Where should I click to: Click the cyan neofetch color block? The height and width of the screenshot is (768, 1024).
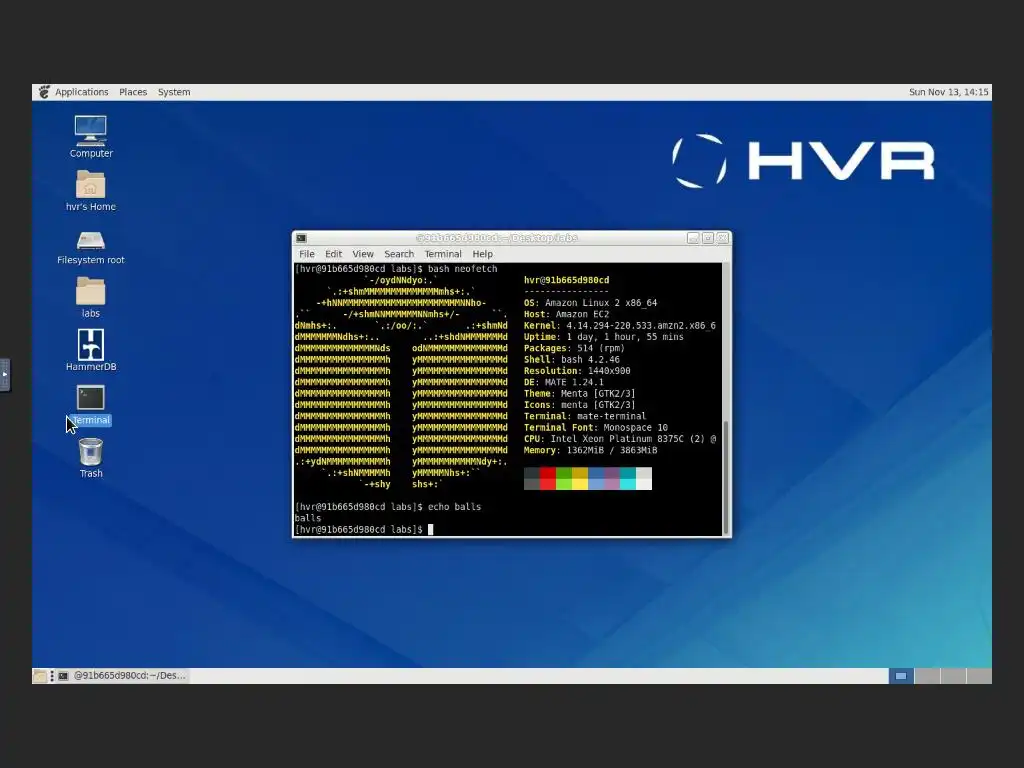(x=628, y=478)
